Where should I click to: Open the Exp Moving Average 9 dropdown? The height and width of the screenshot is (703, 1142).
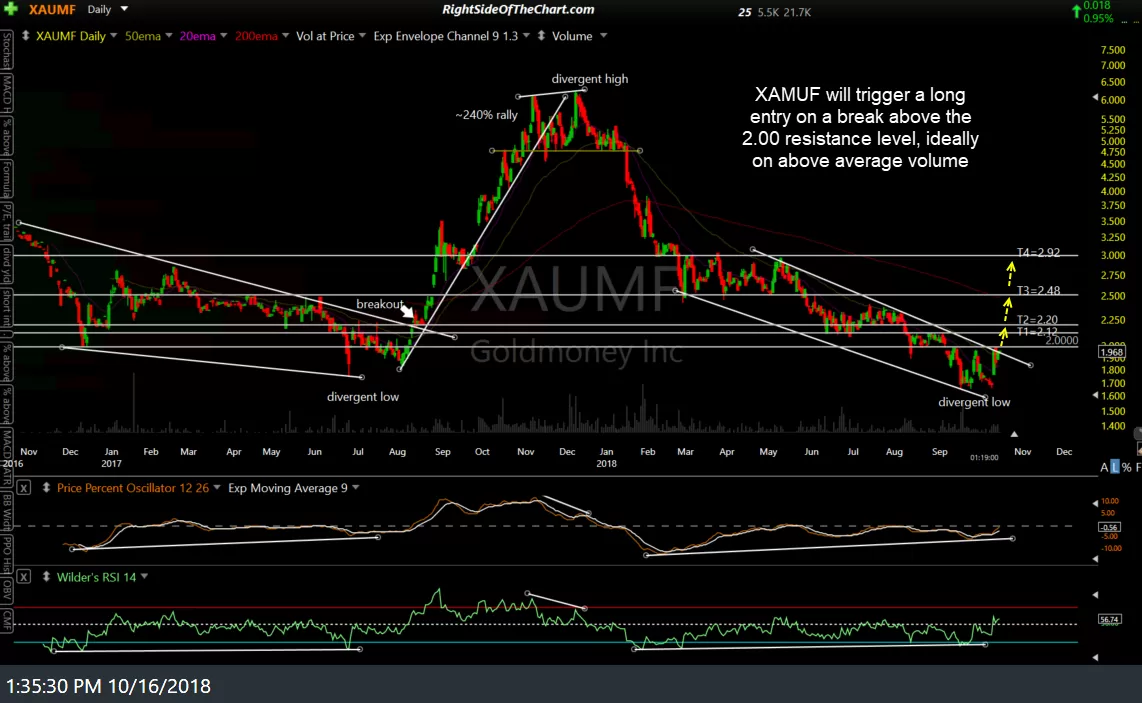pyautogui.click(x=356, y=488)
